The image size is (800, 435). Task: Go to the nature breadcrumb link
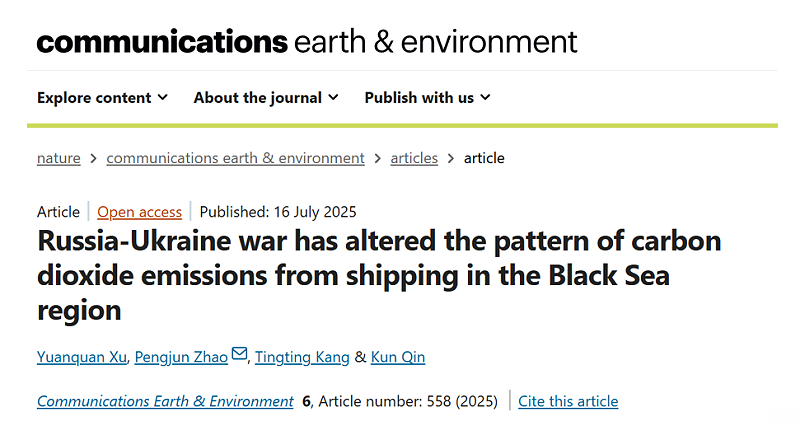pos(59,158)
